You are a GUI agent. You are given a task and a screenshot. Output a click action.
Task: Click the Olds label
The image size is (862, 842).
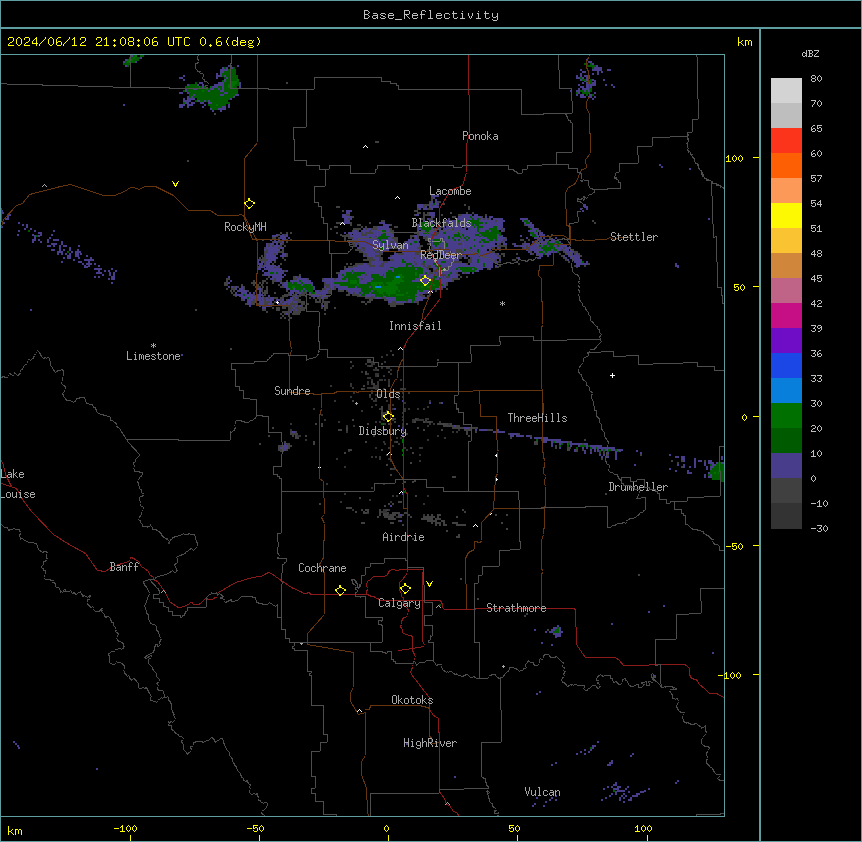click(388, 394)
